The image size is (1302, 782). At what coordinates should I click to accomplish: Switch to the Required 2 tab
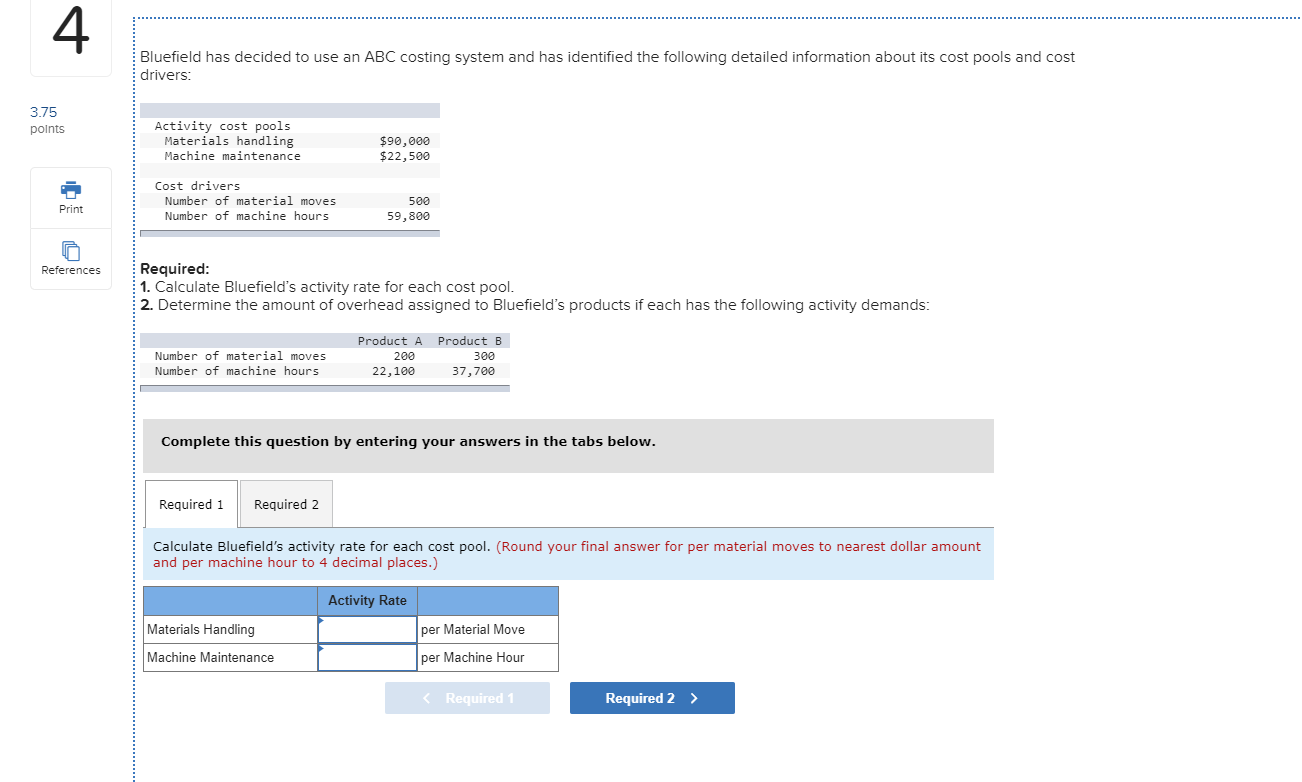coord(286,504)
